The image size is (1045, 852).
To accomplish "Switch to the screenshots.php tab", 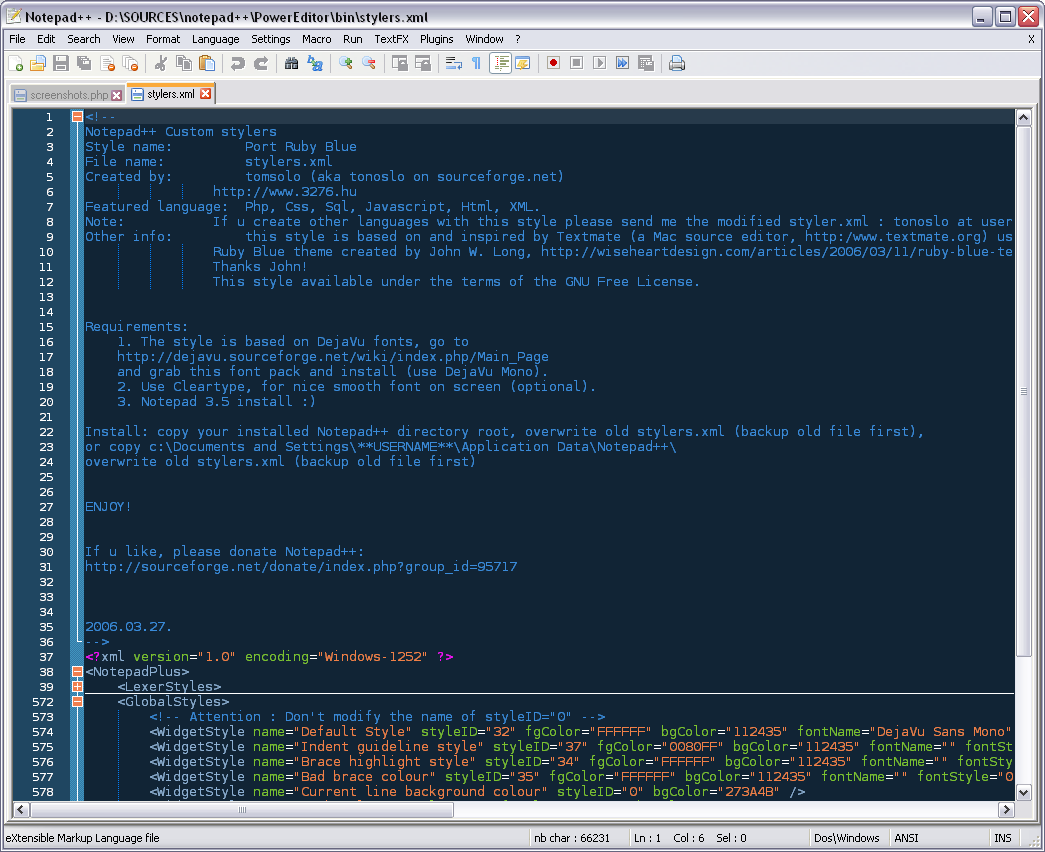I will point(68,95).
